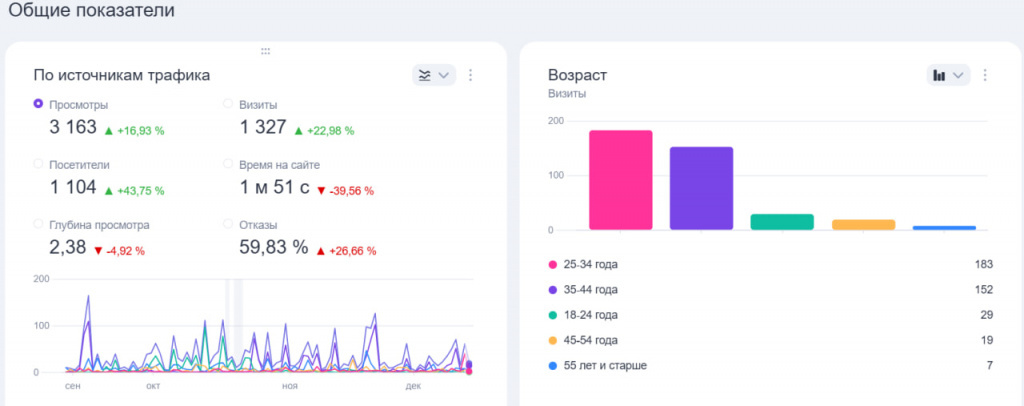Viewport: 1024px width, 406px height.
Task: Click the legend count 152
Action: pos(984,290)
